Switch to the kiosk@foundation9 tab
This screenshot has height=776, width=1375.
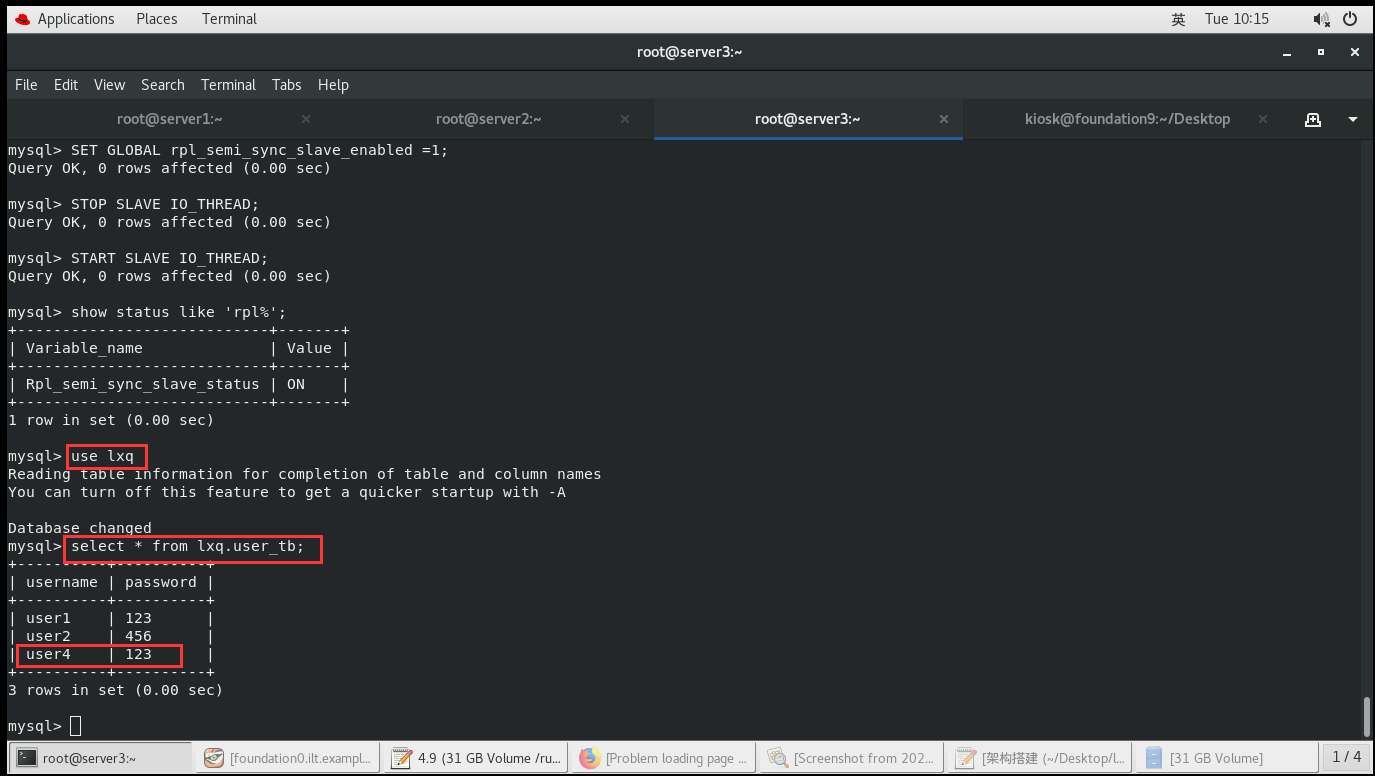[1127, 118]
